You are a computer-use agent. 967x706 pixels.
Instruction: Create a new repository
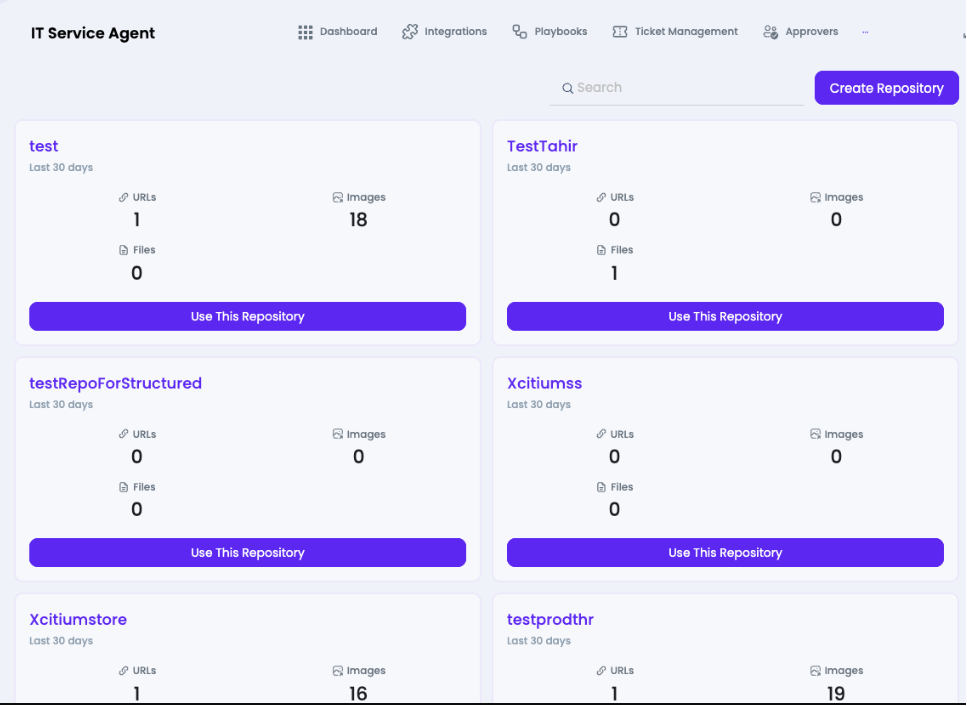coord(886,88)
